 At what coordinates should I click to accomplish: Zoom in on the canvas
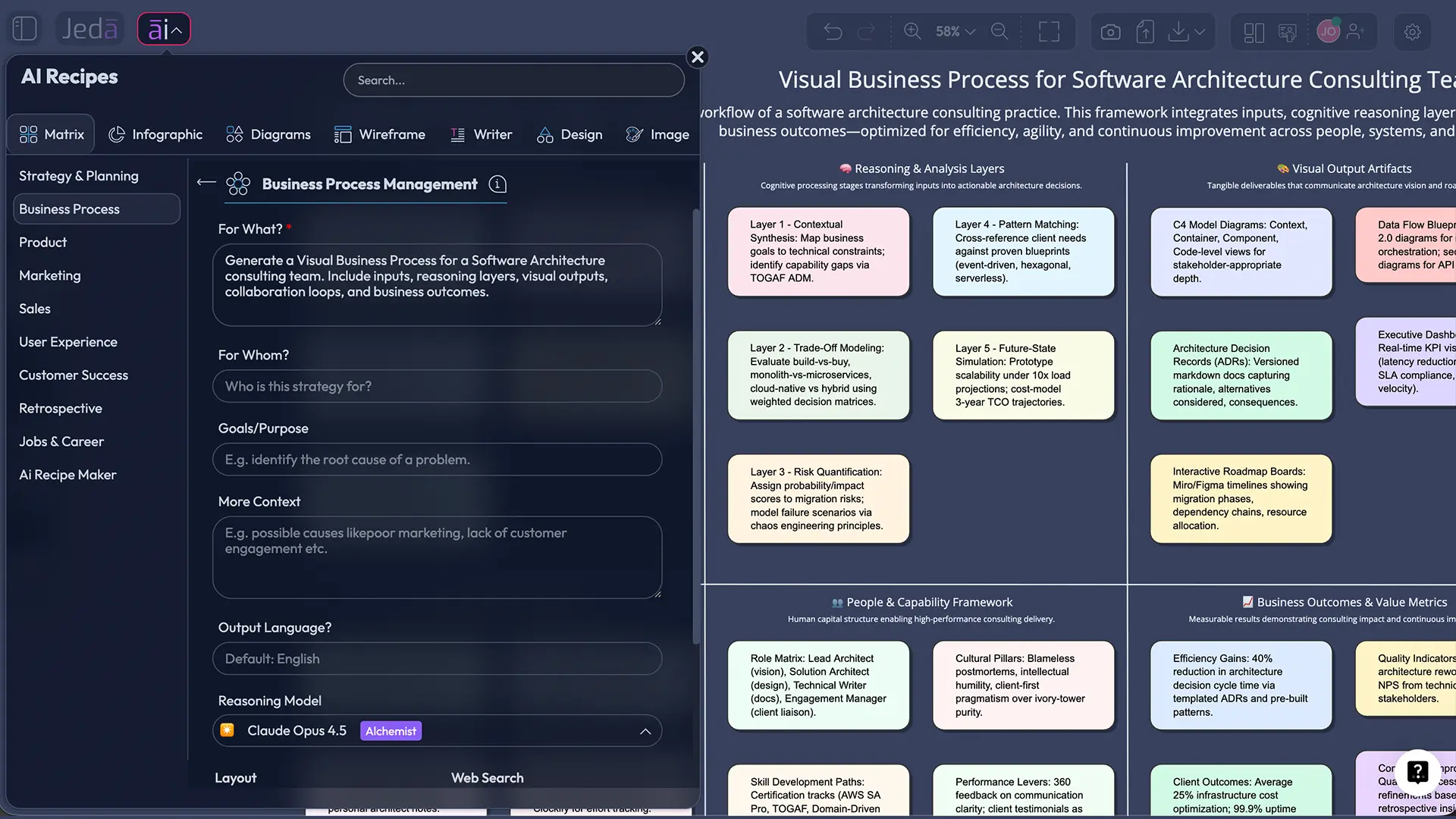(912, 31)
